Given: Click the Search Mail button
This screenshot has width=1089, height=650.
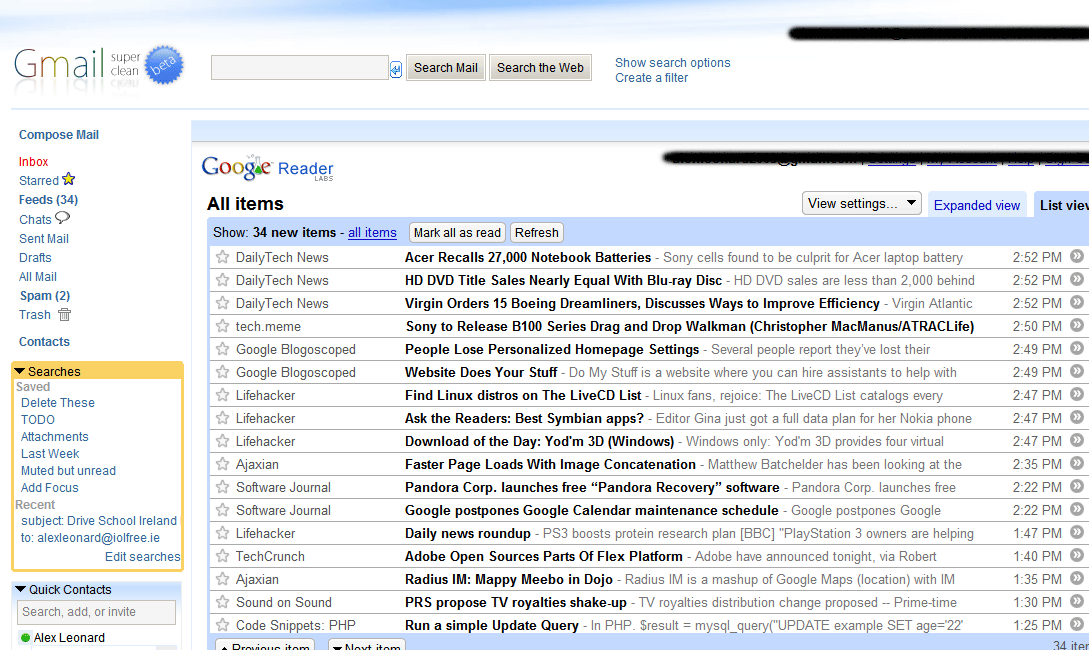Looking at the screenshot, I should pos(446,67).
